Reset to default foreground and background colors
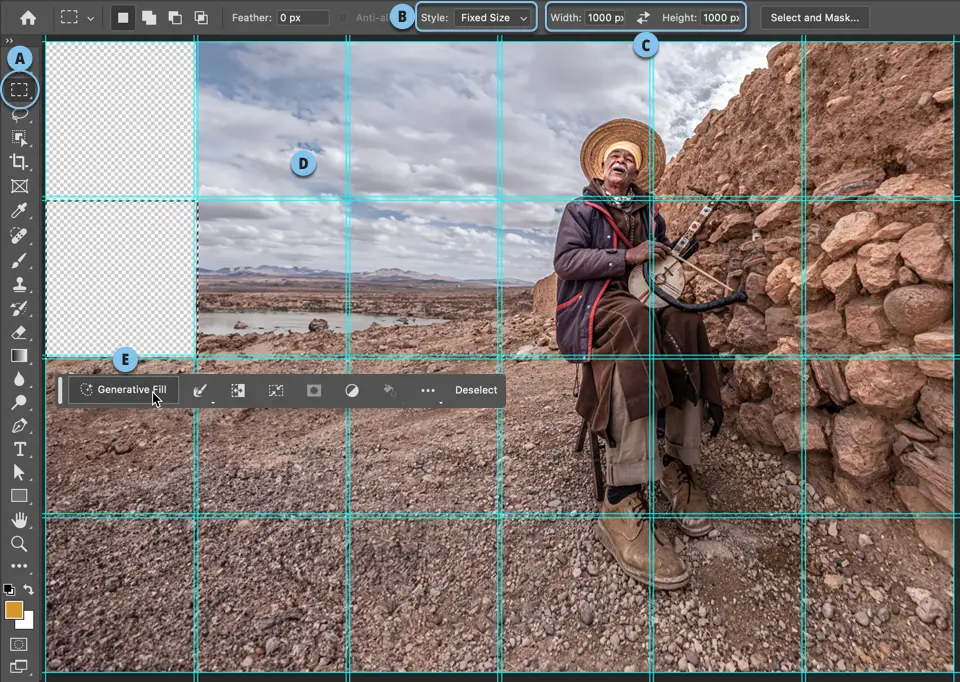The width and height of the screenshot is (960, 682). (x=9, y=590)
